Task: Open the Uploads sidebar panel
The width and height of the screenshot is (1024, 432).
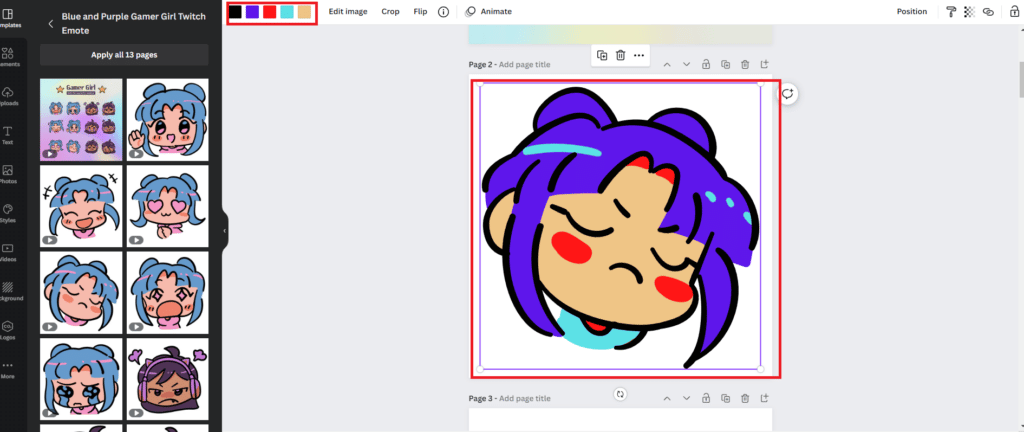Action: click(8, 96)
